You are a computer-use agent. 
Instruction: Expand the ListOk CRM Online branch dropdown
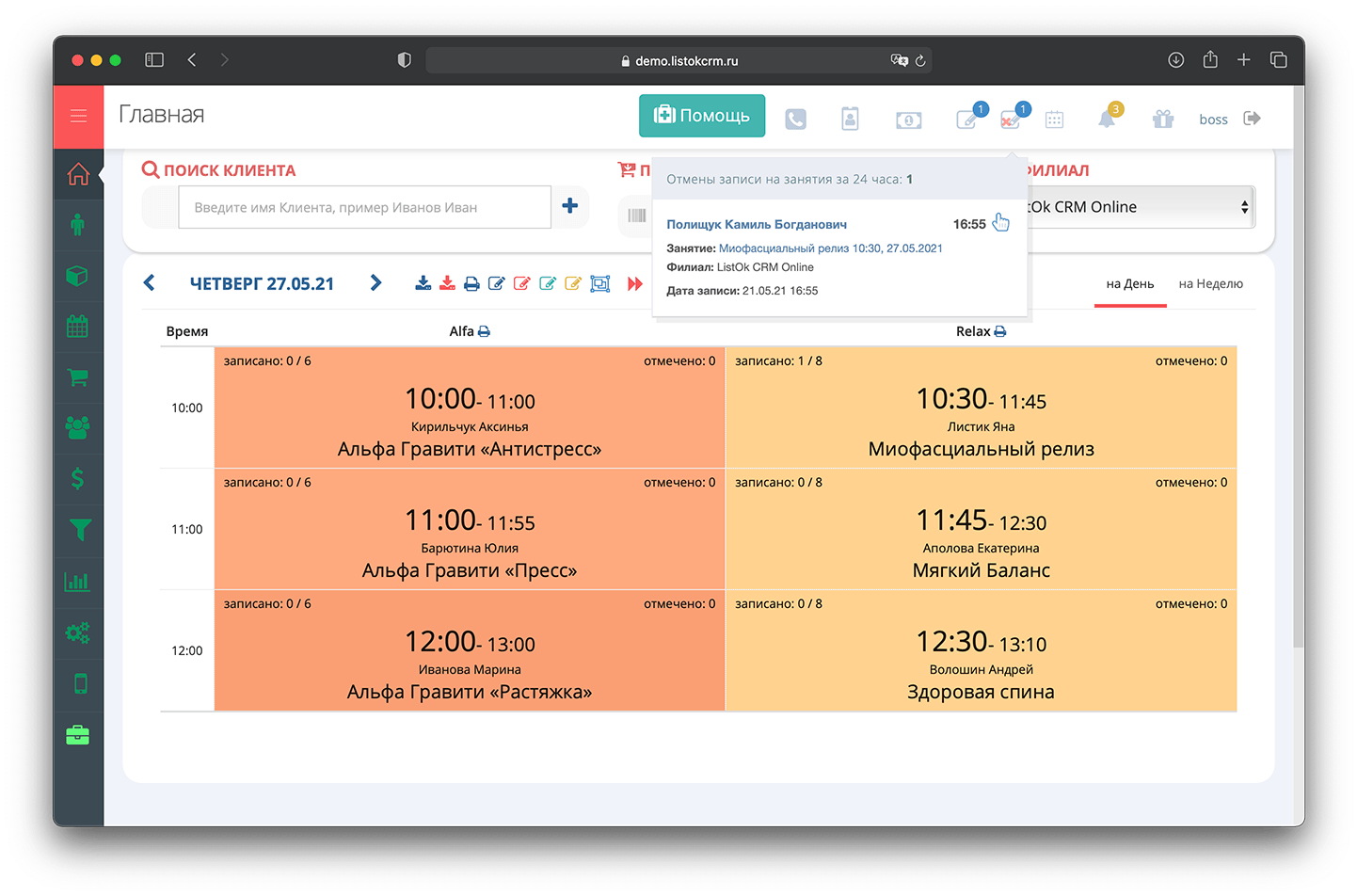click(x=1141, y=207)
